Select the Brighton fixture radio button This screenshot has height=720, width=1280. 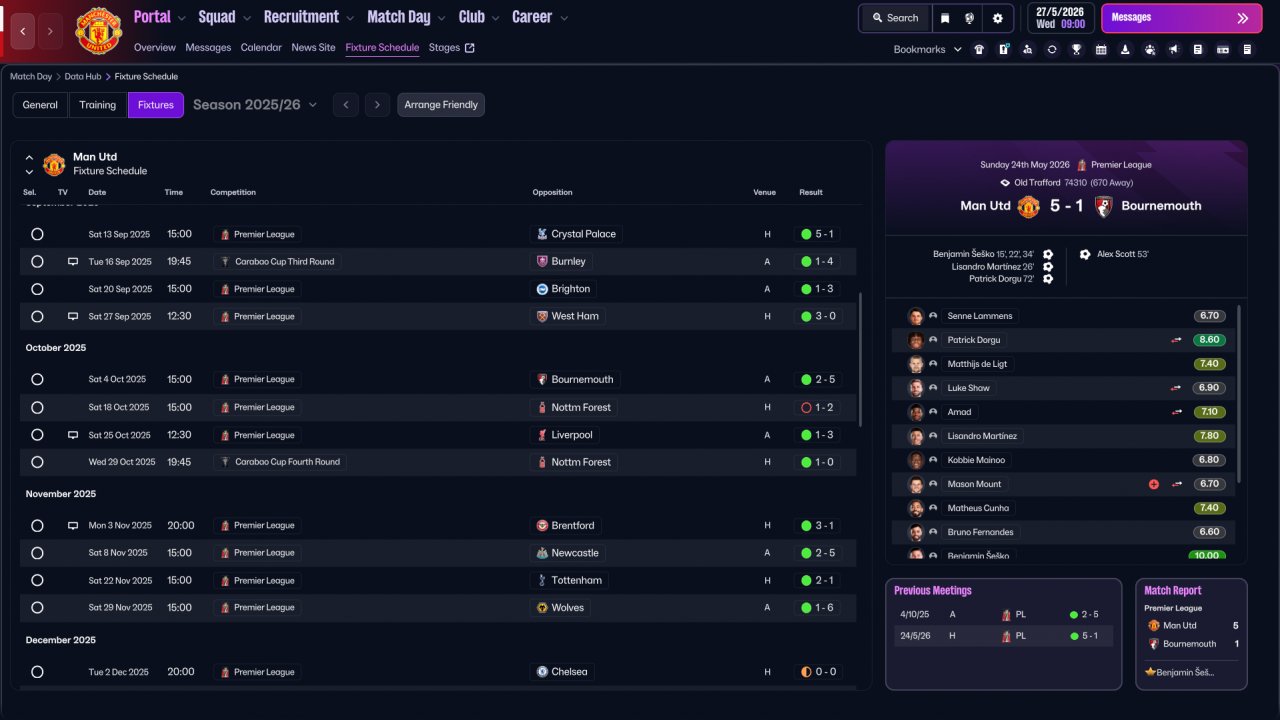point(37,289)
